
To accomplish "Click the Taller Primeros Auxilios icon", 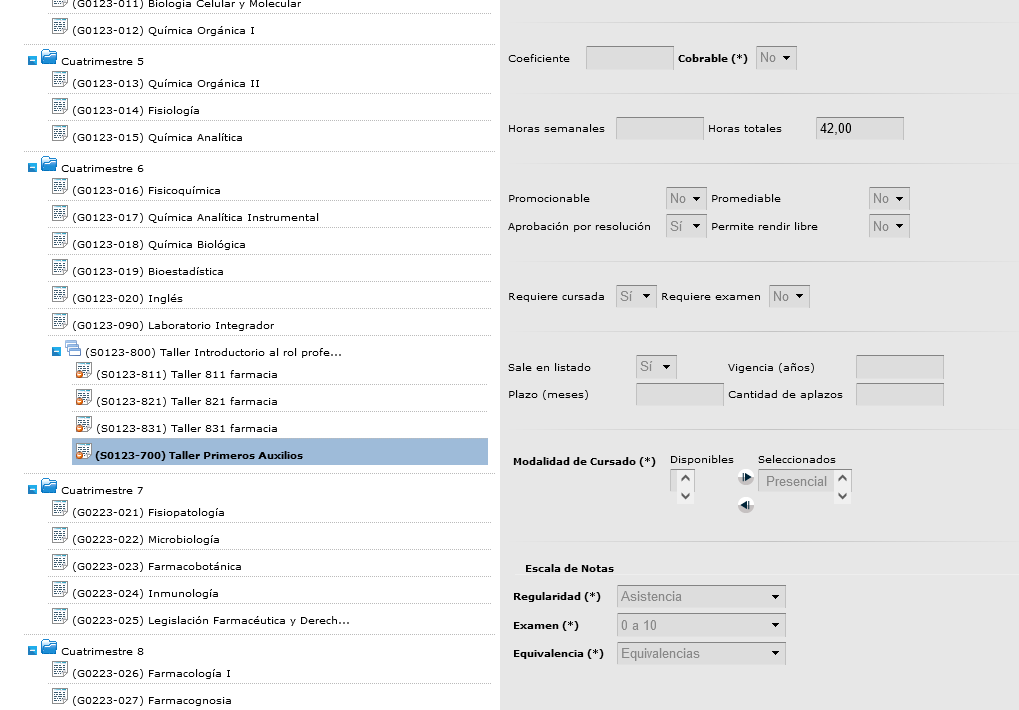I will point(84,451).
